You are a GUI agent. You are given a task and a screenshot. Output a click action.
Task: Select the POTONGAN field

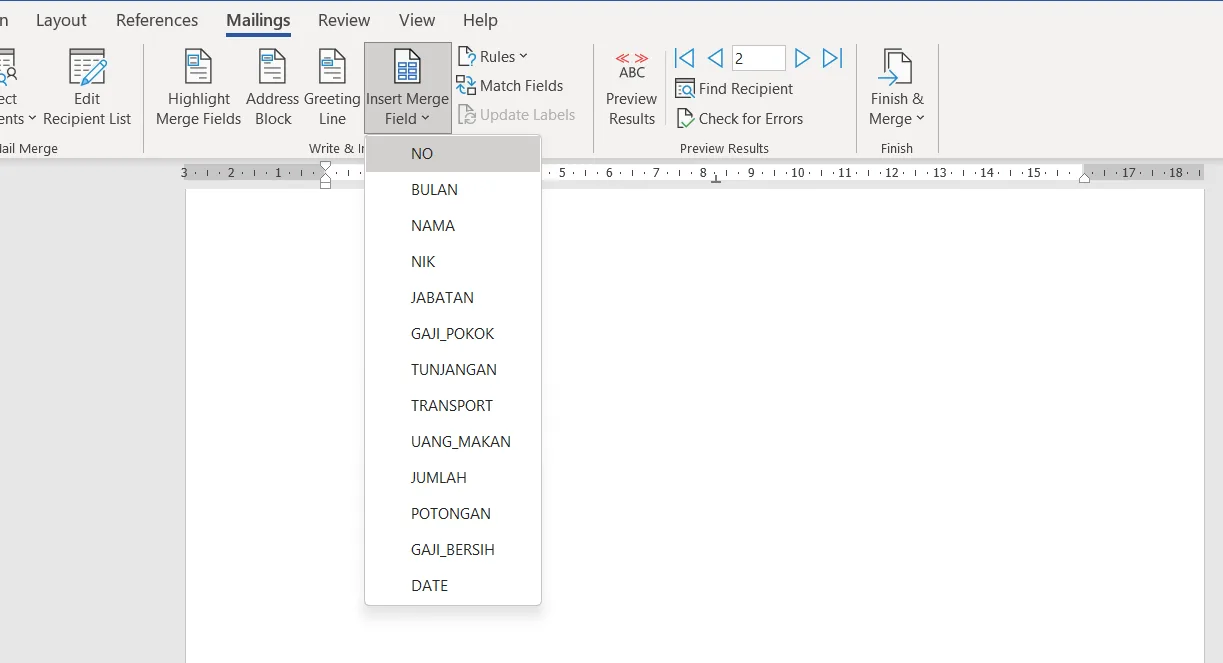[453, 514]
